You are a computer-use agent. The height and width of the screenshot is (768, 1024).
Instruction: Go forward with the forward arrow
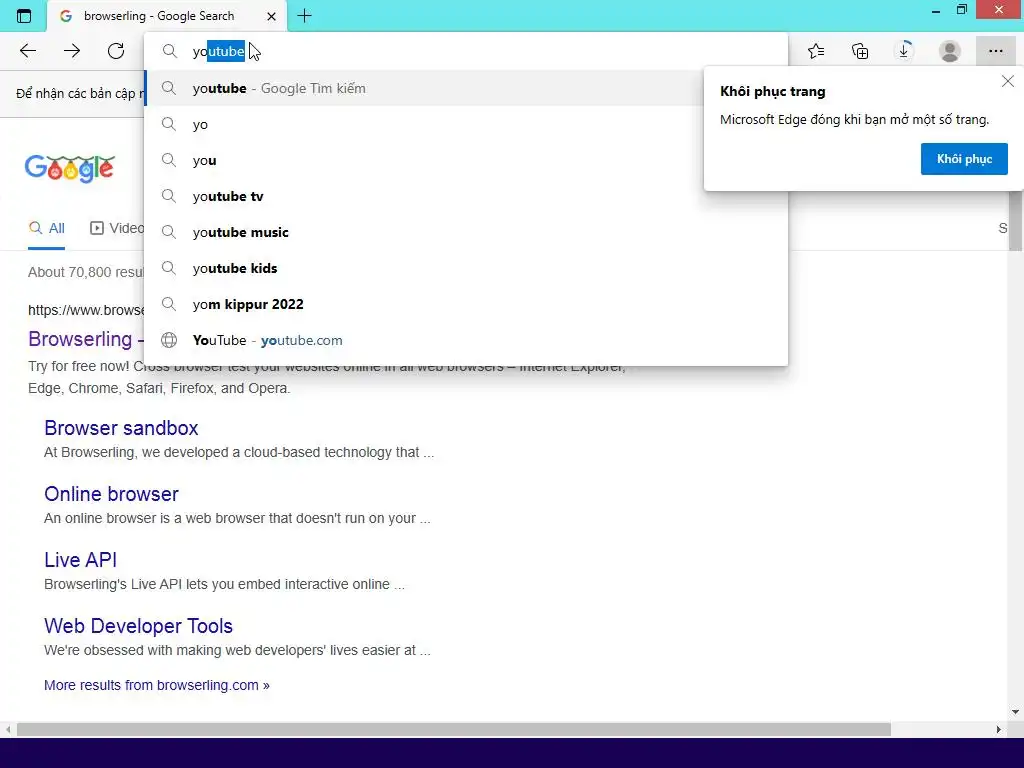coord(72,51)
